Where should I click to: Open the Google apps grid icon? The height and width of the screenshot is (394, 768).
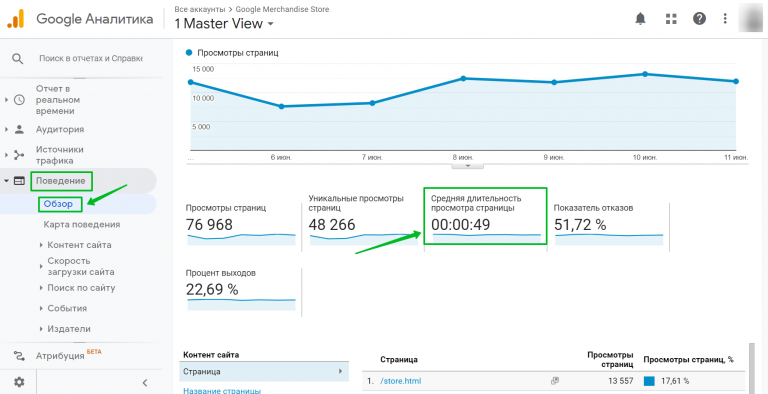click(x=671, y=19)
